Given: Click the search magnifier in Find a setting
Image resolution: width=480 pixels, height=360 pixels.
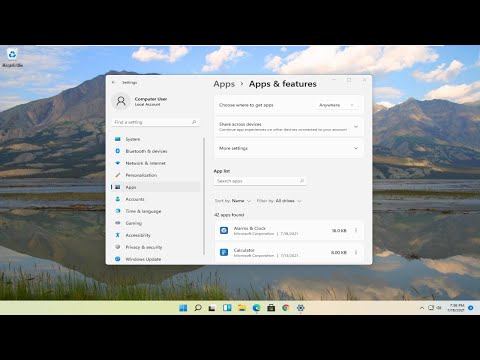Looking at the screenshot, I should click(194, 122).
